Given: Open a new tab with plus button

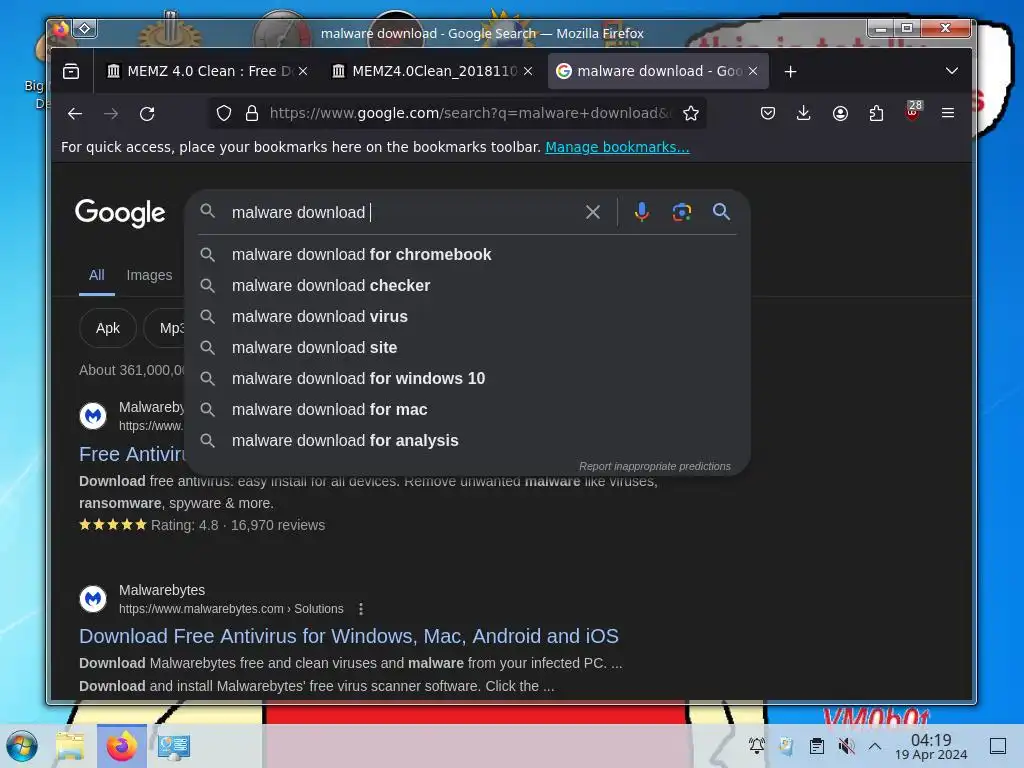Looking at the screenshot, I should 790,71.
